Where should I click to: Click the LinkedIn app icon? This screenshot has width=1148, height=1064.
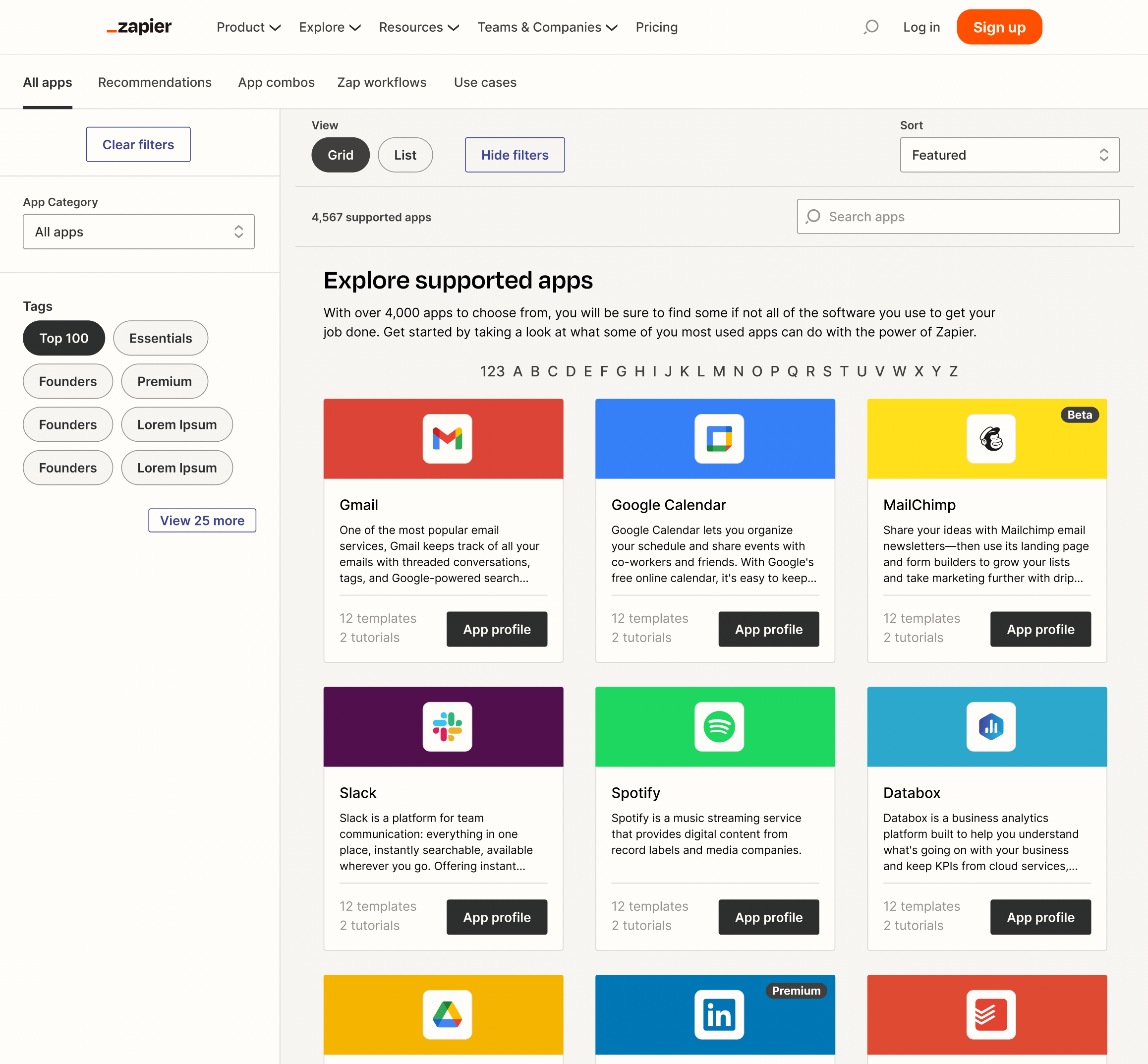[719, 1014]
